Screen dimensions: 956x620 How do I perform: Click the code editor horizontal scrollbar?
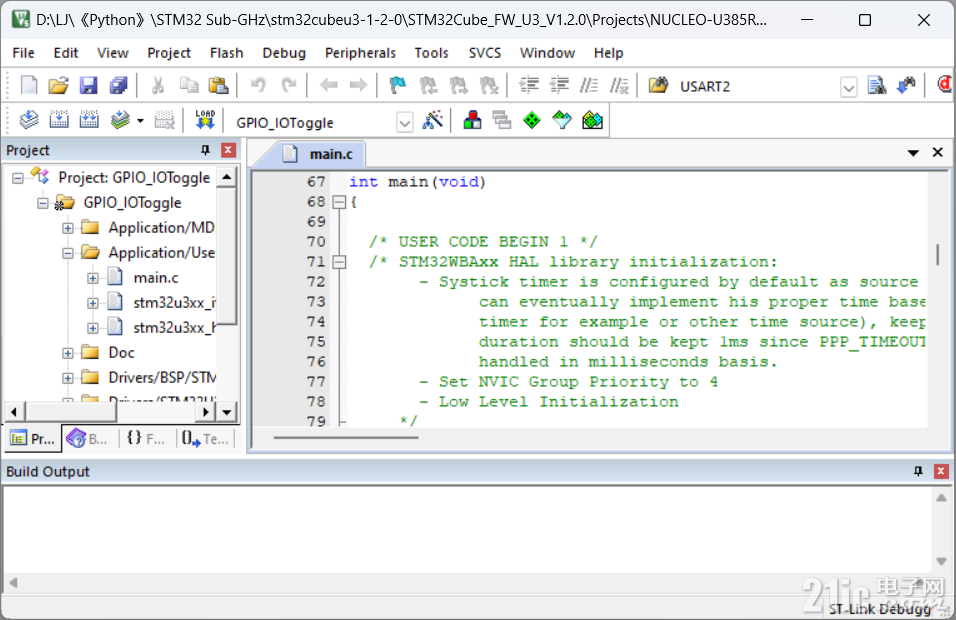(x=346, y=437)
